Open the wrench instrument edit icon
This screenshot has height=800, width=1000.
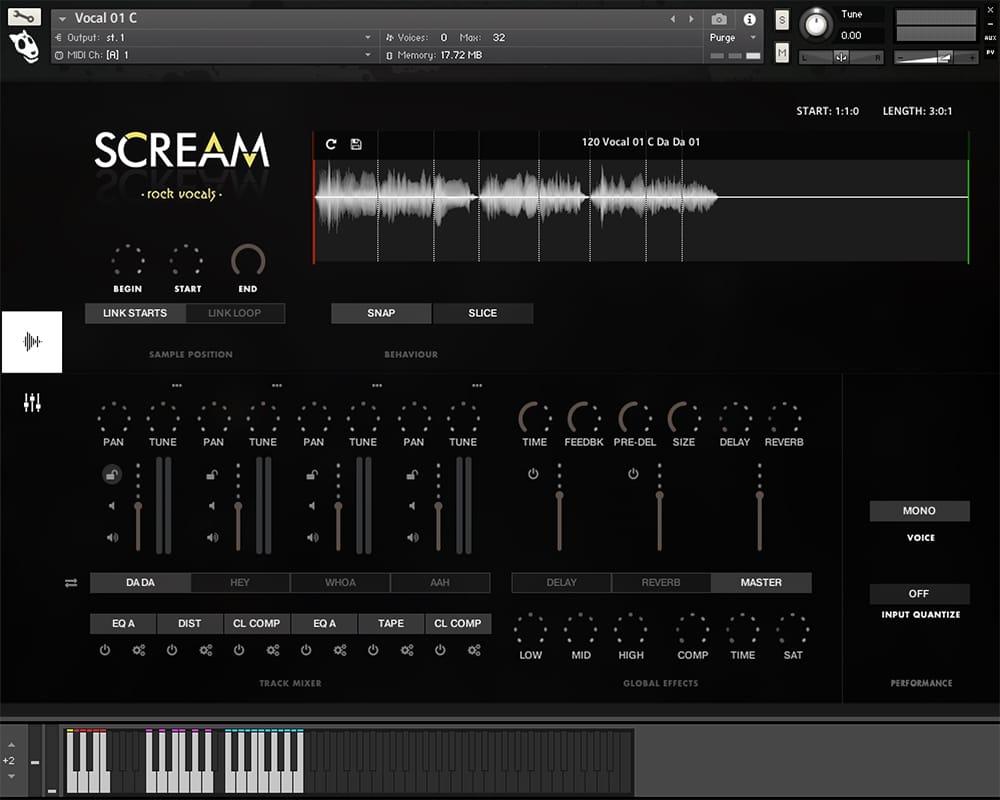point(25,17)
